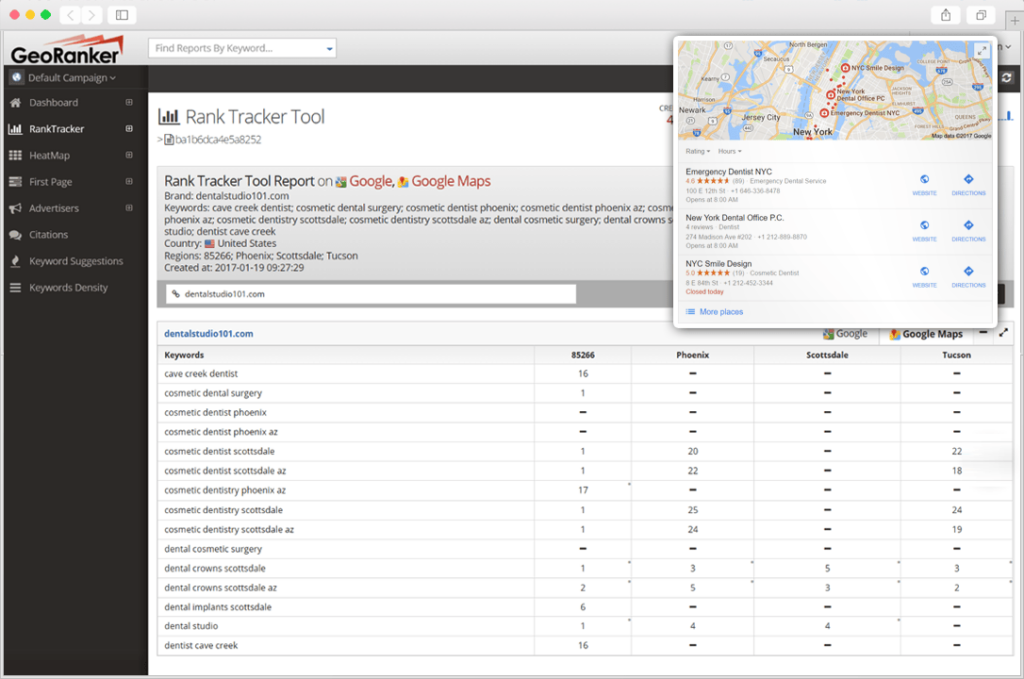
Task: Click browser forward button
Action: pyautogui.click(x=92, y=14)
